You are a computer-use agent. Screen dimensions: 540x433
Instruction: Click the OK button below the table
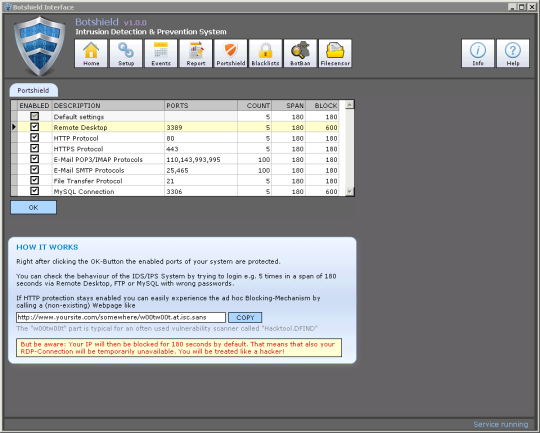33,207
